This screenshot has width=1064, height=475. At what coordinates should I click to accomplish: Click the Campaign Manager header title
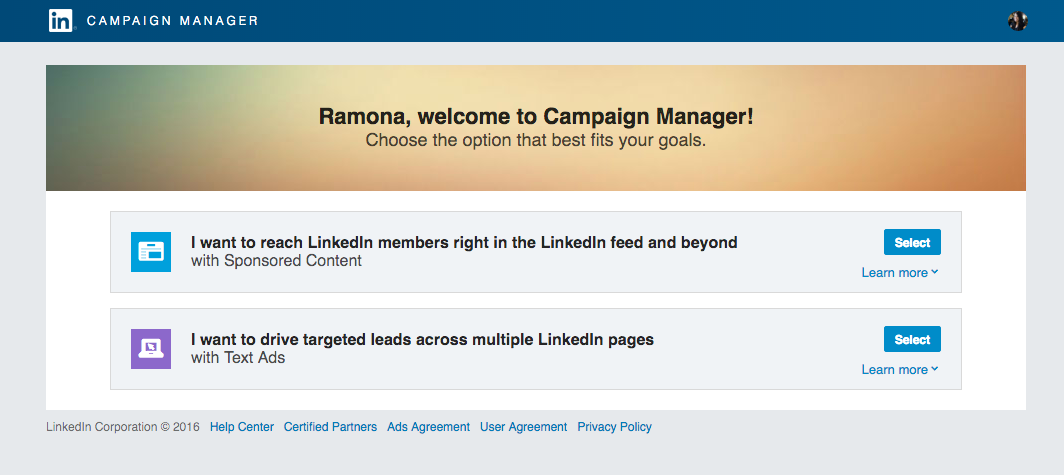[x=173, y=21]
